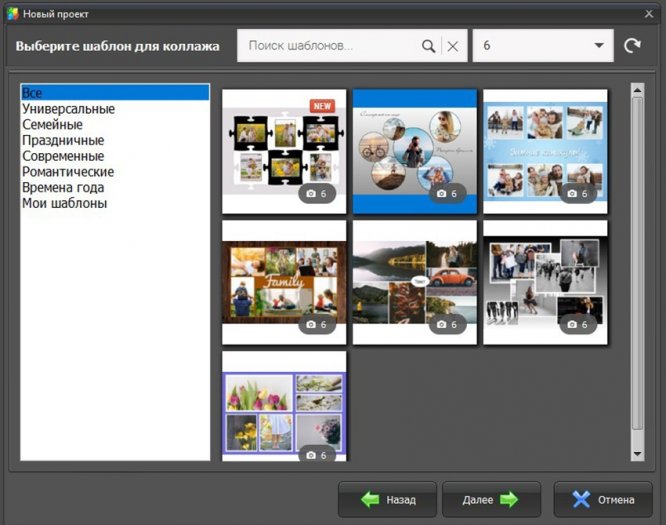Click the NEW badge on puzzle template
Image resolution: width=666 pixels, height=525 pixels.
[x=322, y=105]
